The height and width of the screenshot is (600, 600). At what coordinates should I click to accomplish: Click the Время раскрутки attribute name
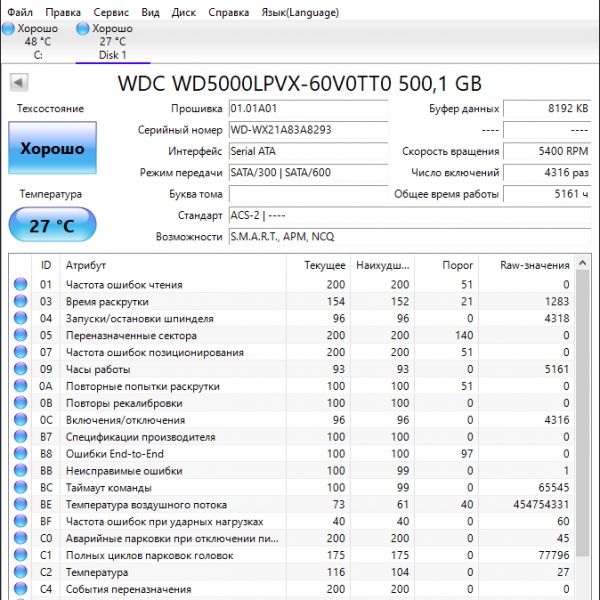tap(107, 302)
